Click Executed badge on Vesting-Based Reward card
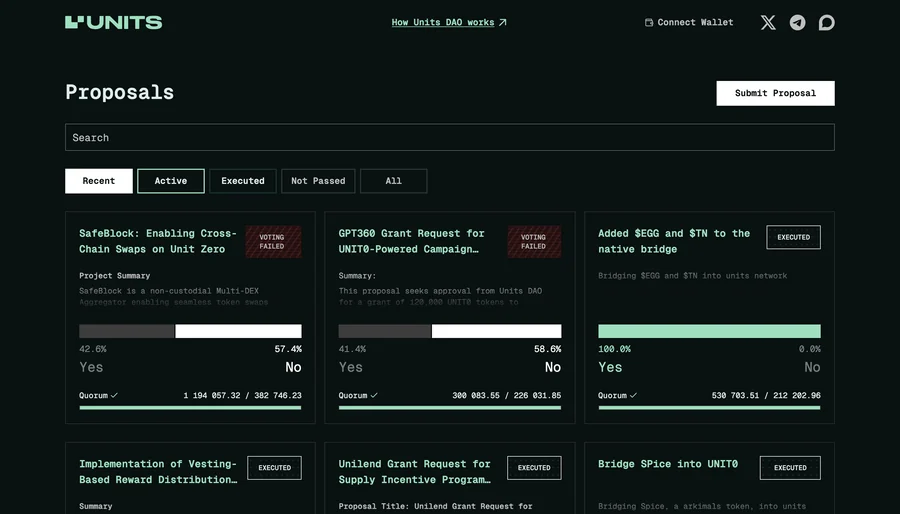The width and height of the screenshot is (900, 514). [x=274, y=468]
